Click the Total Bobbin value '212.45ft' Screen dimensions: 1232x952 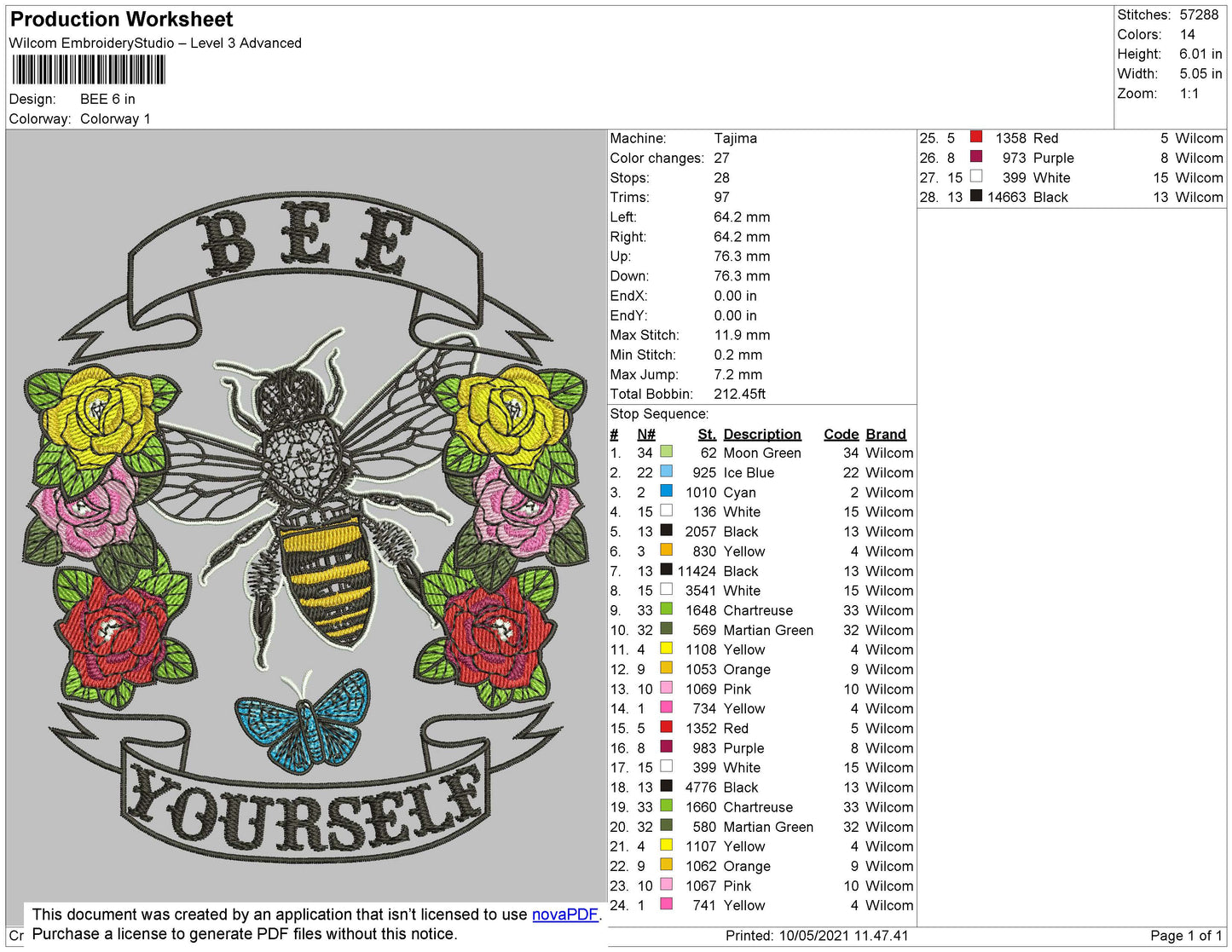point(739,394)
